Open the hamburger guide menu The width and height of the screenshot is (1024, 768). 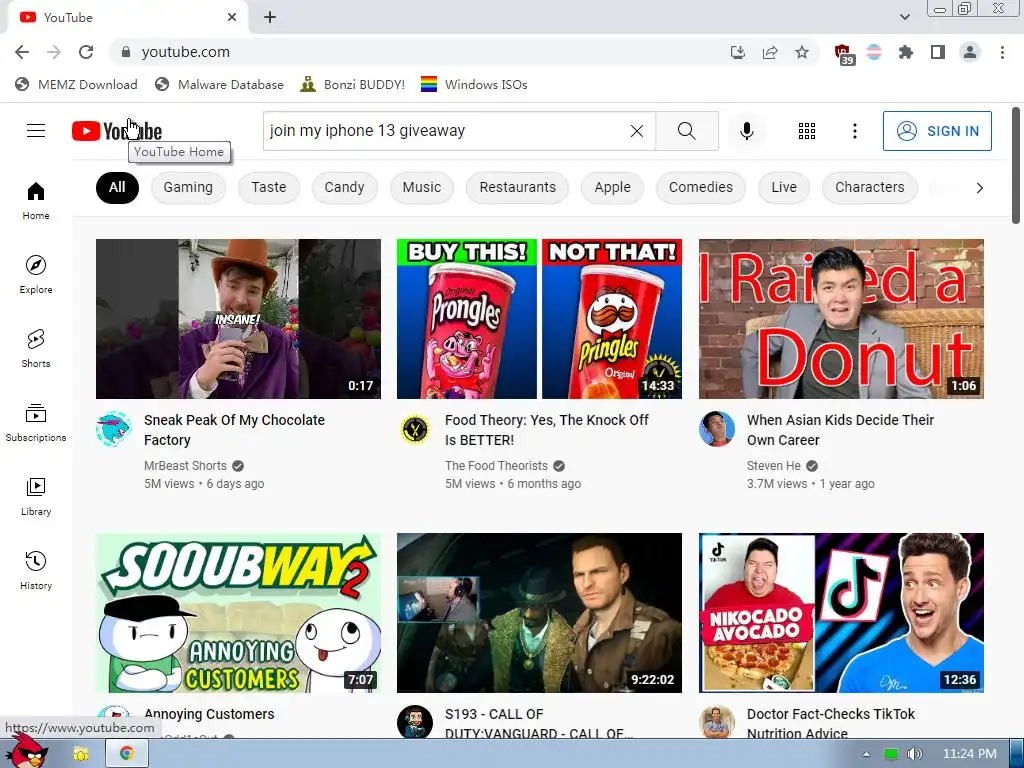click(x=36, y=131)
